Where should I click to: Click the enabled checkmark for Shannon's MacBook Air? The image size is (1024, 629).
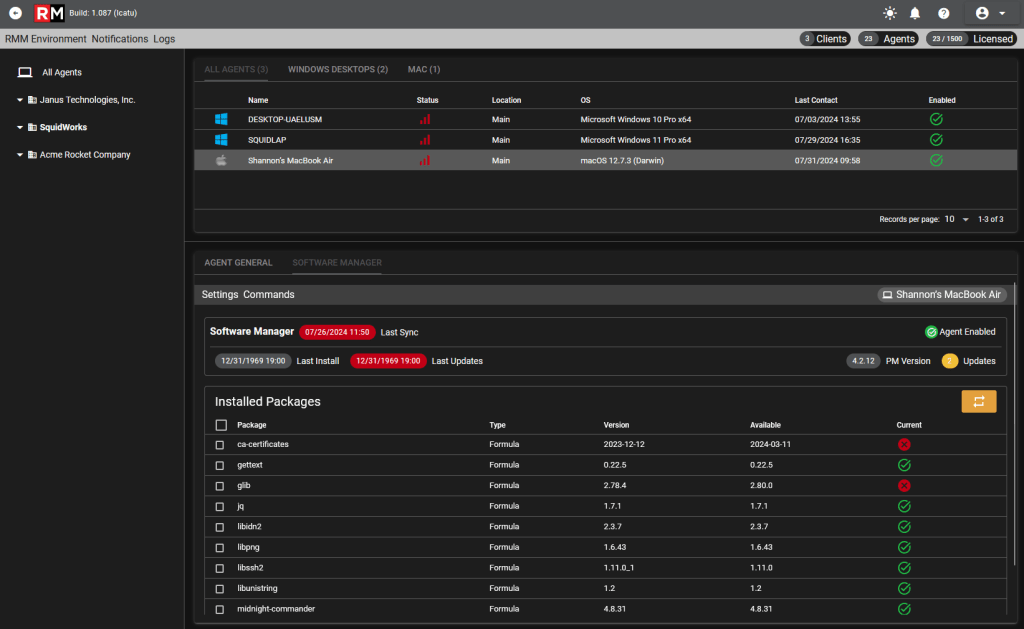(x=936, y=160)
